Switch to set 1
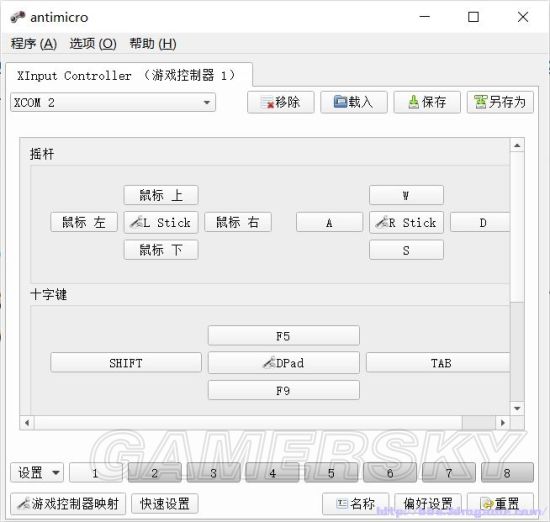The width and height of the screenshot is (550, 522). (x=96, y=473)
